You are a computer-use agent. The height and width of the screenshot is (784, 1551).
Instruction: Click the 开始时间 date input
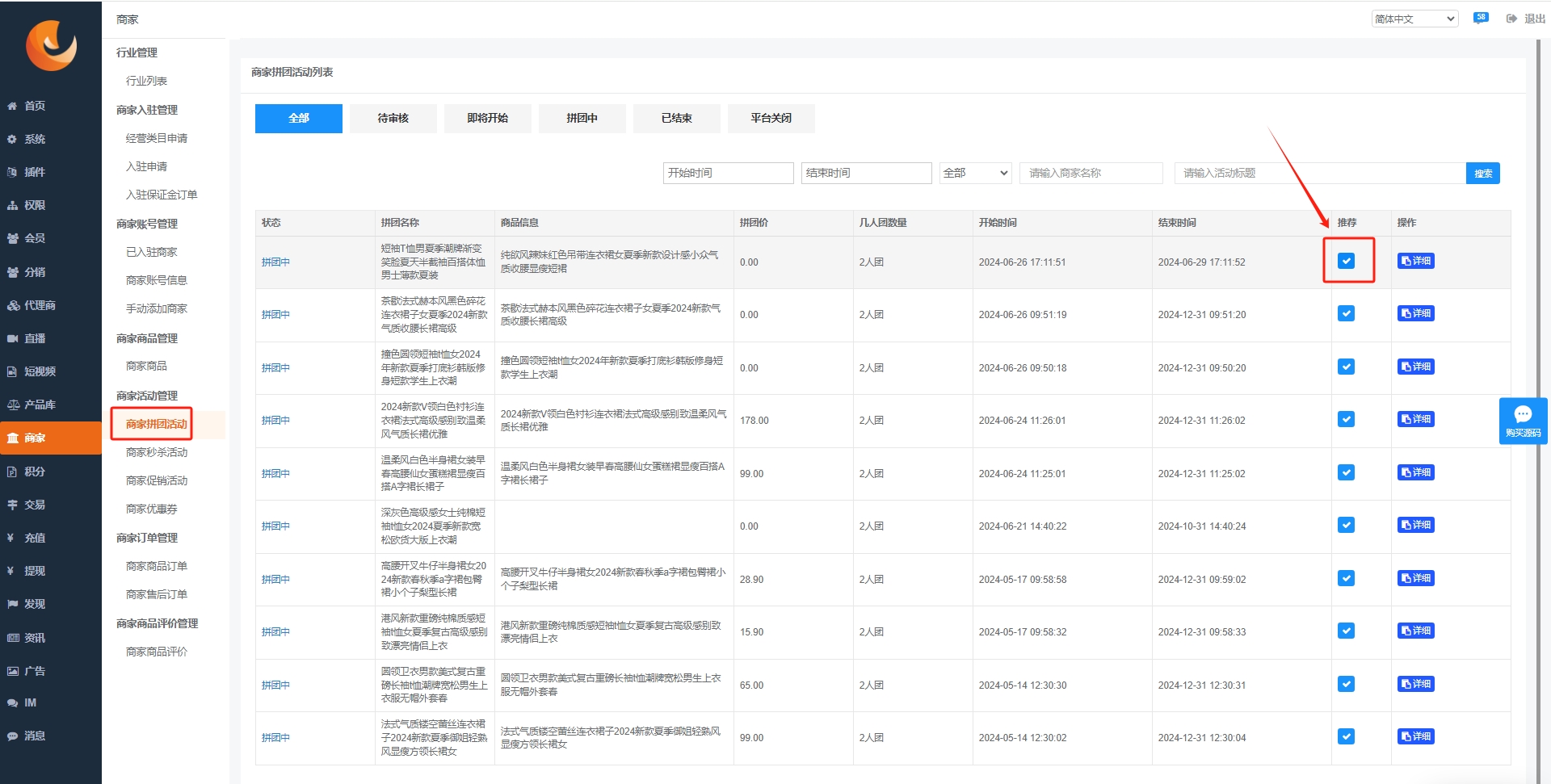pyautogui.click(x=729, y=173)
